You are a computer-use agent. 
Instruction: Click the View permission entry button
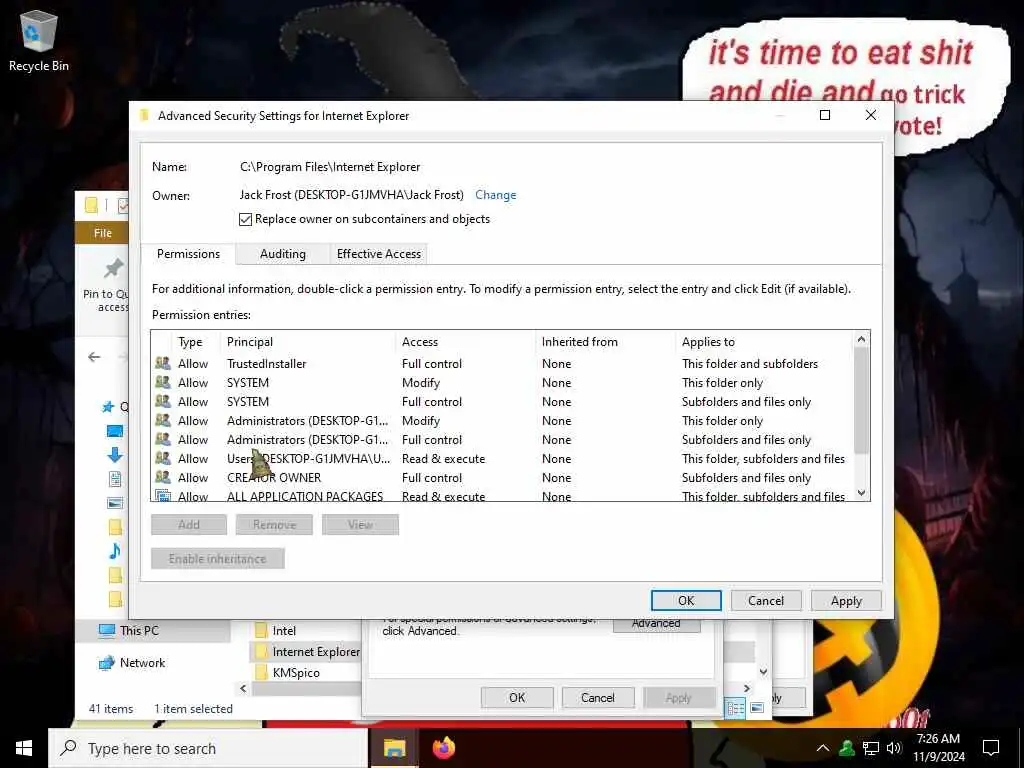click(x=360, y=524)
